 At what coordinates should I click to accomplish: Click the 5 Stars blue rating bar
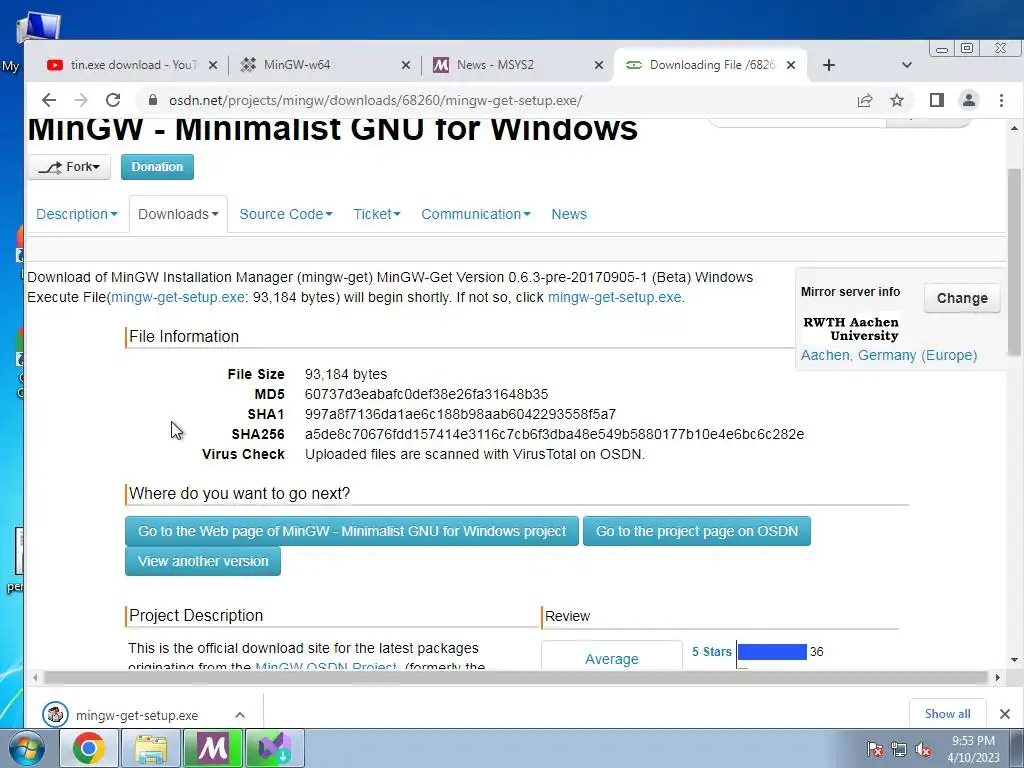point(772,652)
